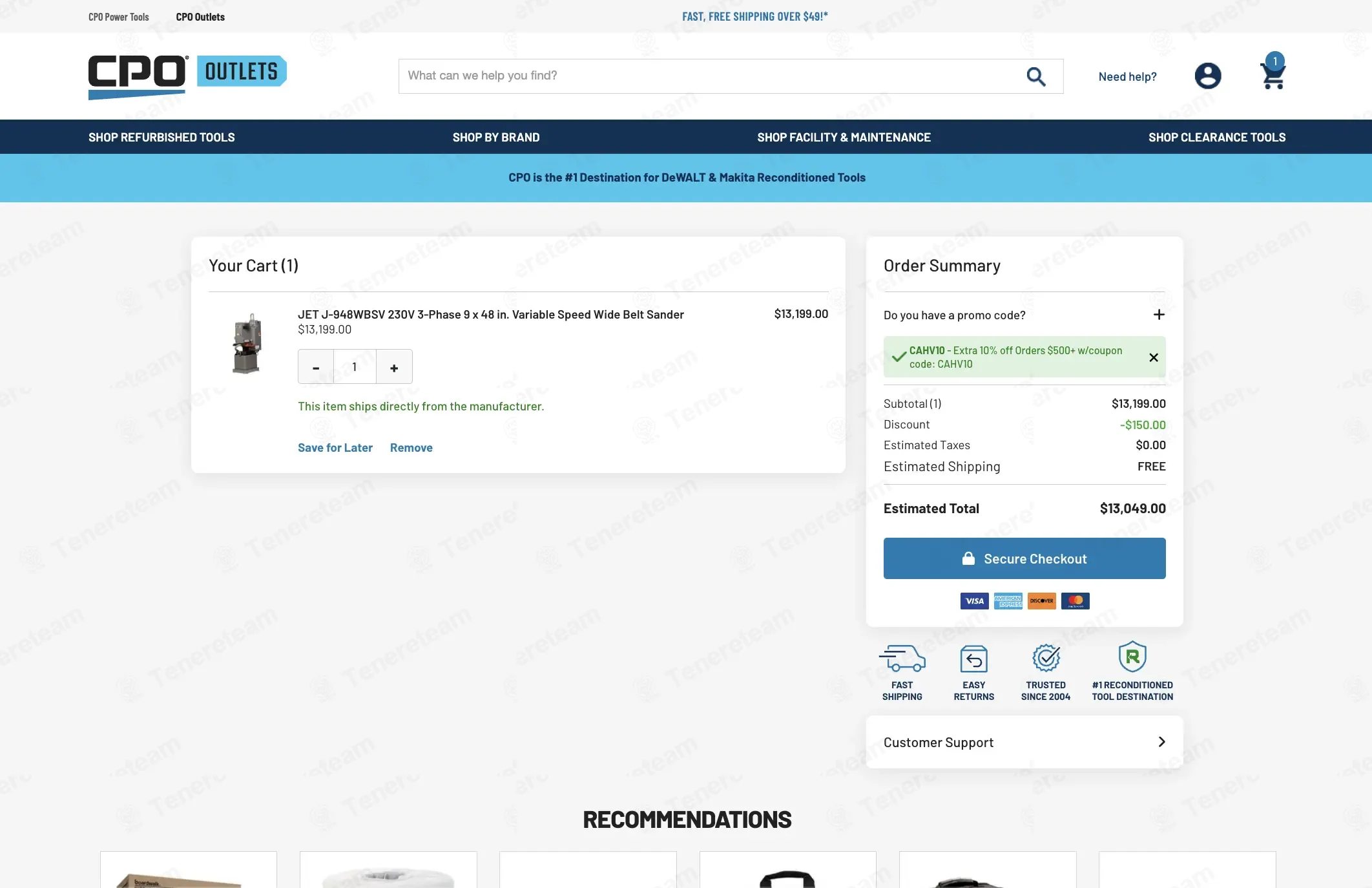Click the Estimated Total amount $13,049.00
The height and width of the screenshot is (888, 1372).
(1132, 509)
